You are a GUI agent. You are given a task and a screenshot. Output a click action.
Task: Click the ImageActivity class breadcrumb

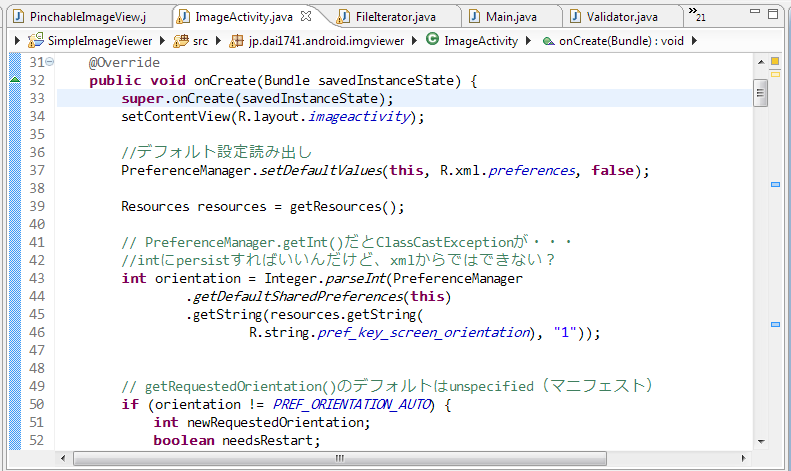point(481,41)
